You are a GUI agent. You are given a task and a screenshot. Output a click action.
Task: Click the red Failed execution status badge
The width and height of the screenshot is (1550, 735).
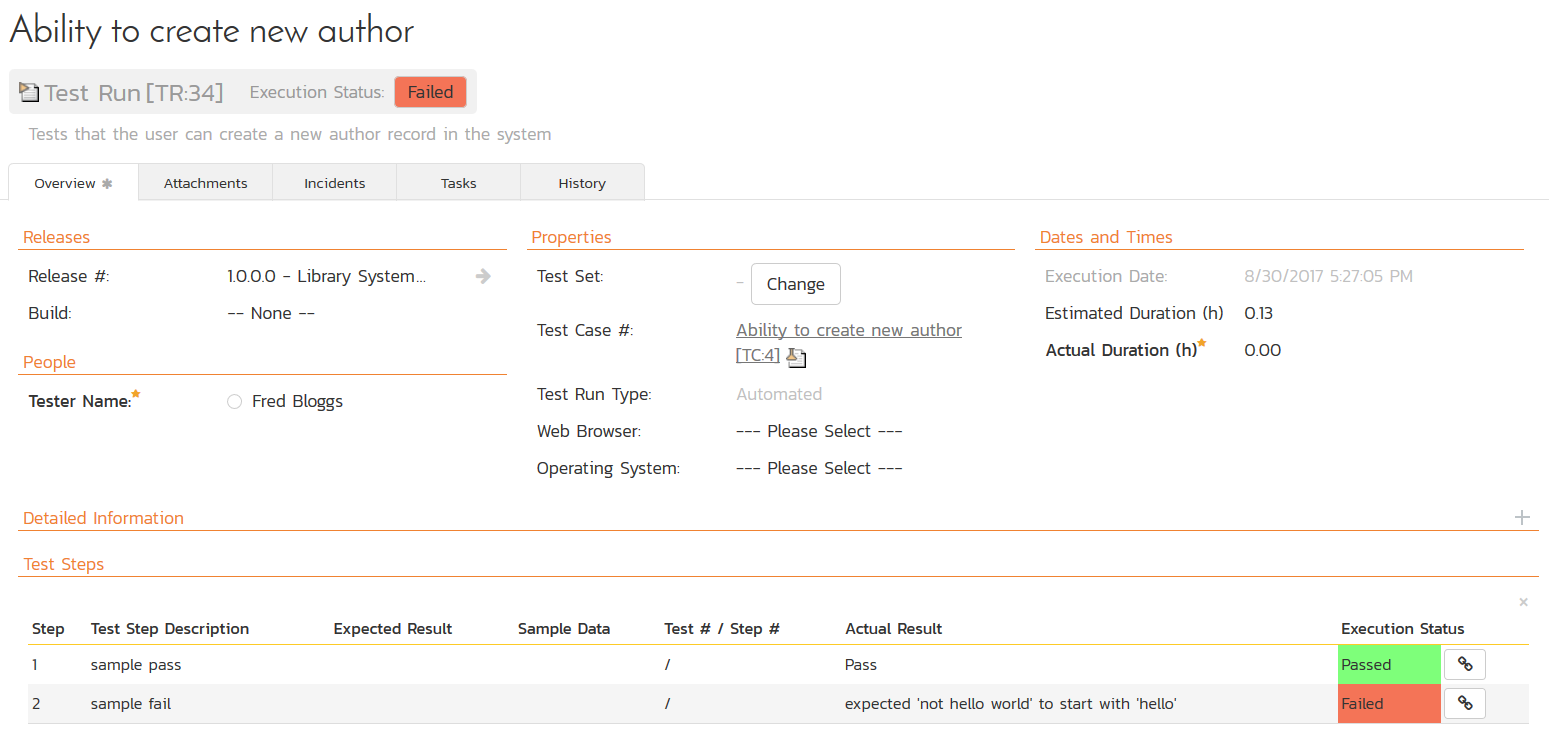pos(430,92)
